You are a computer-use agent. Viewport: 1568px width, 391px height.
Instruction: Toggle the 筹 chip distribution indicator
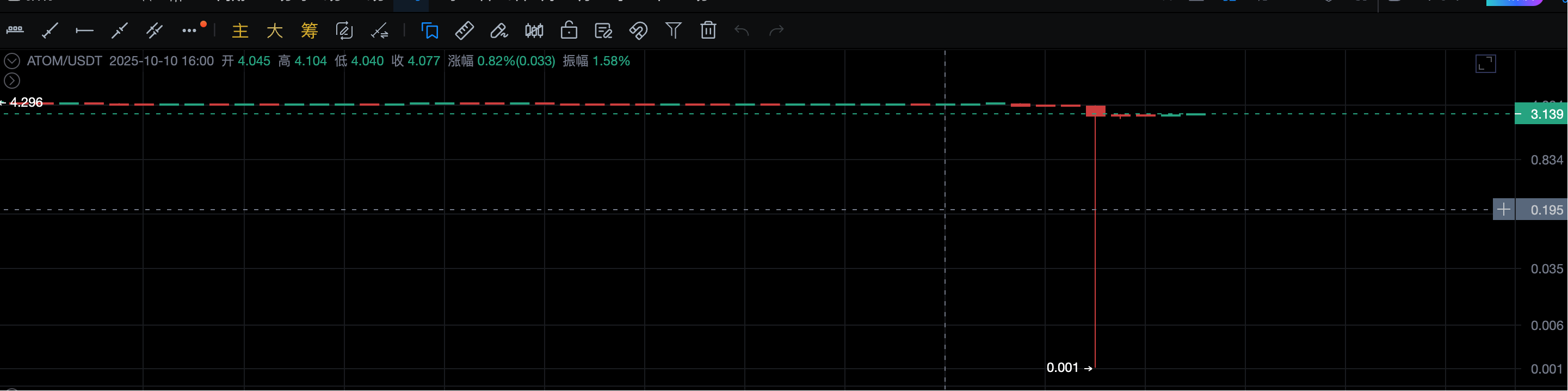tap(309, 30)
